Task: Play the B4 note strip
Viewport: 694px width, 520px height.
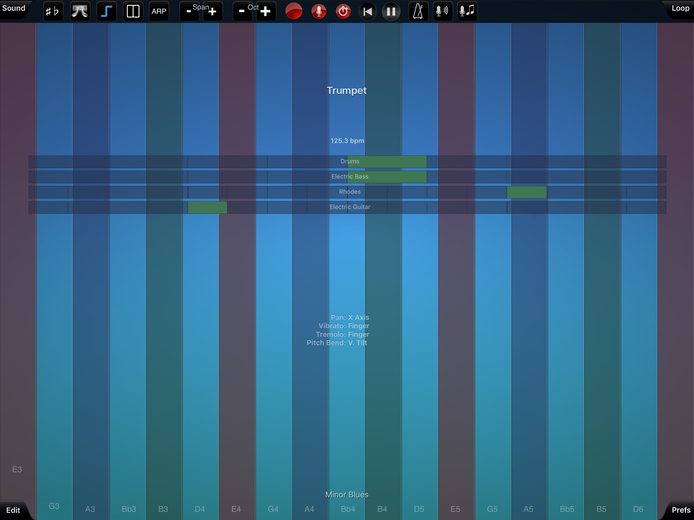Action: [384, 271]
